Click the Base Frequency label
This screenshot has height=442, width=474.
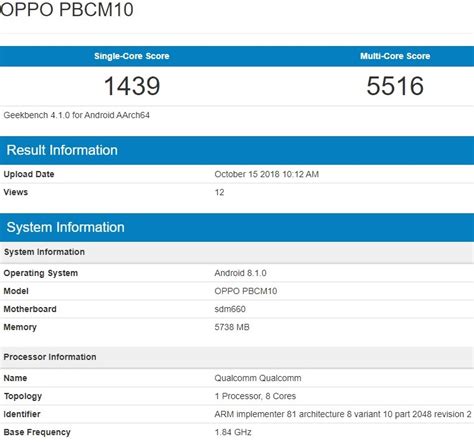click(37, 432)
